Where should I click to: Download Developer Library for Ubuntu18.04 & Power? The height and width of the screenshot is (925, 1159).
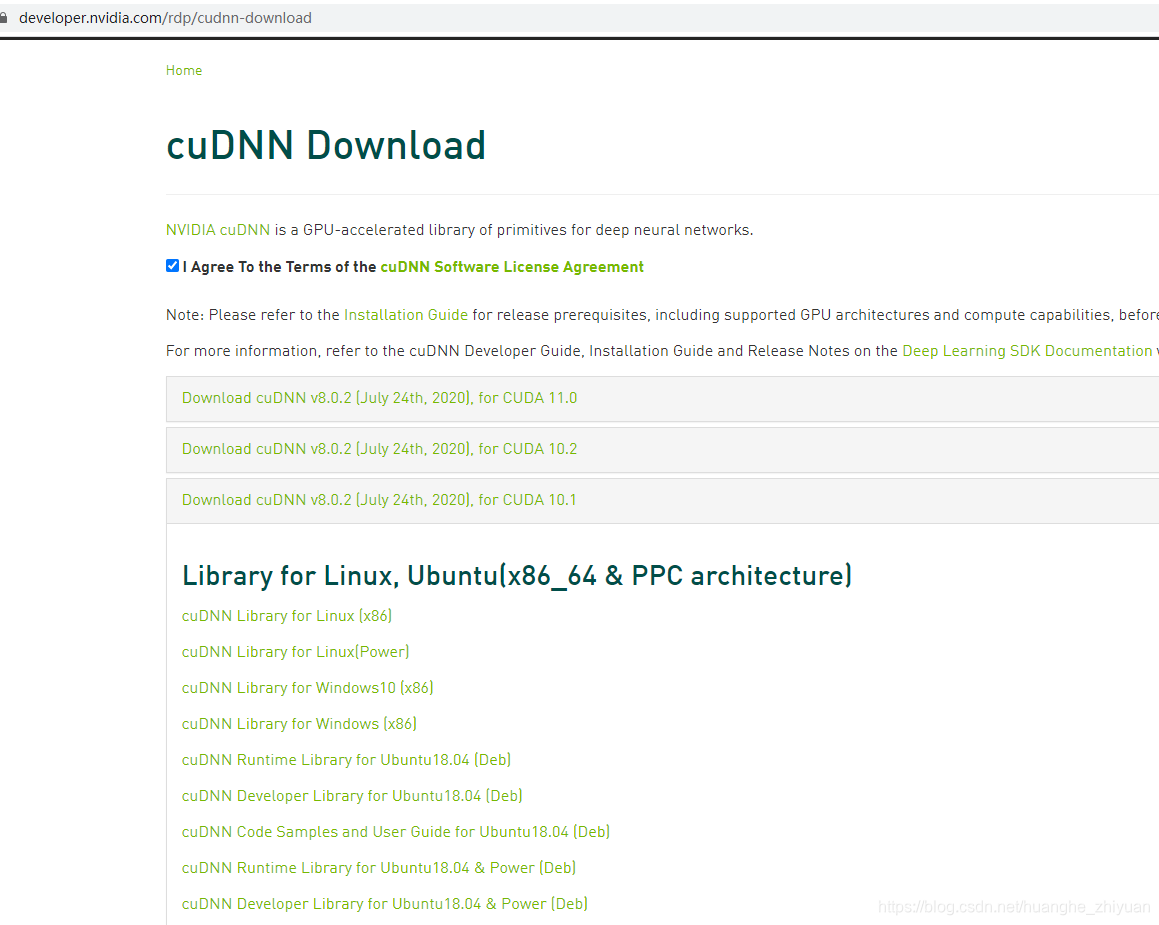[x=384, y=904]
